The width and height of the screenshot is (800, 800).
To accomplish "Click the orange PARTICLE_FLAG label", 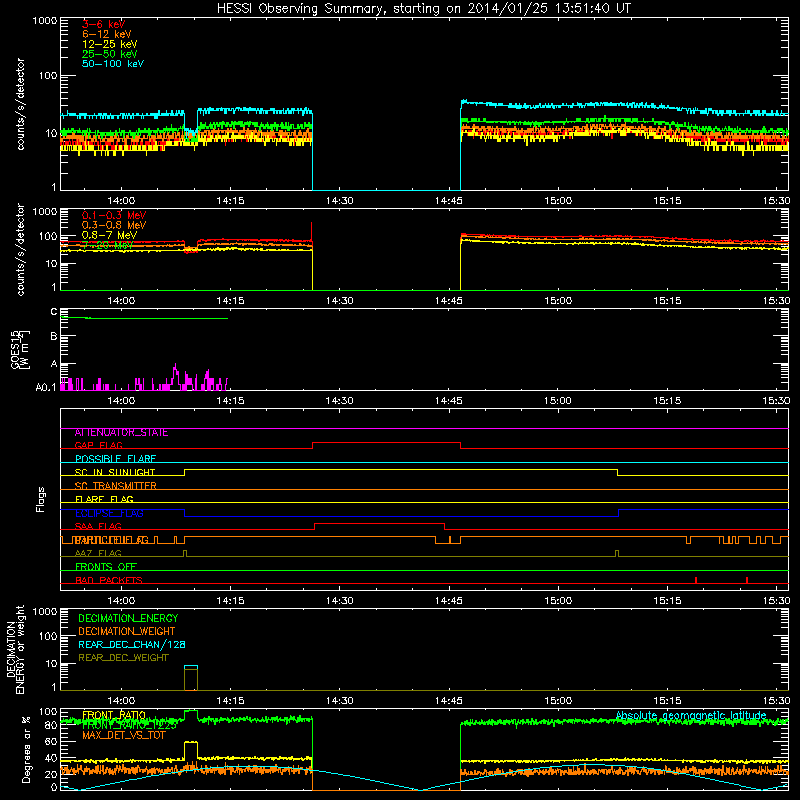I will pos(111,540).
